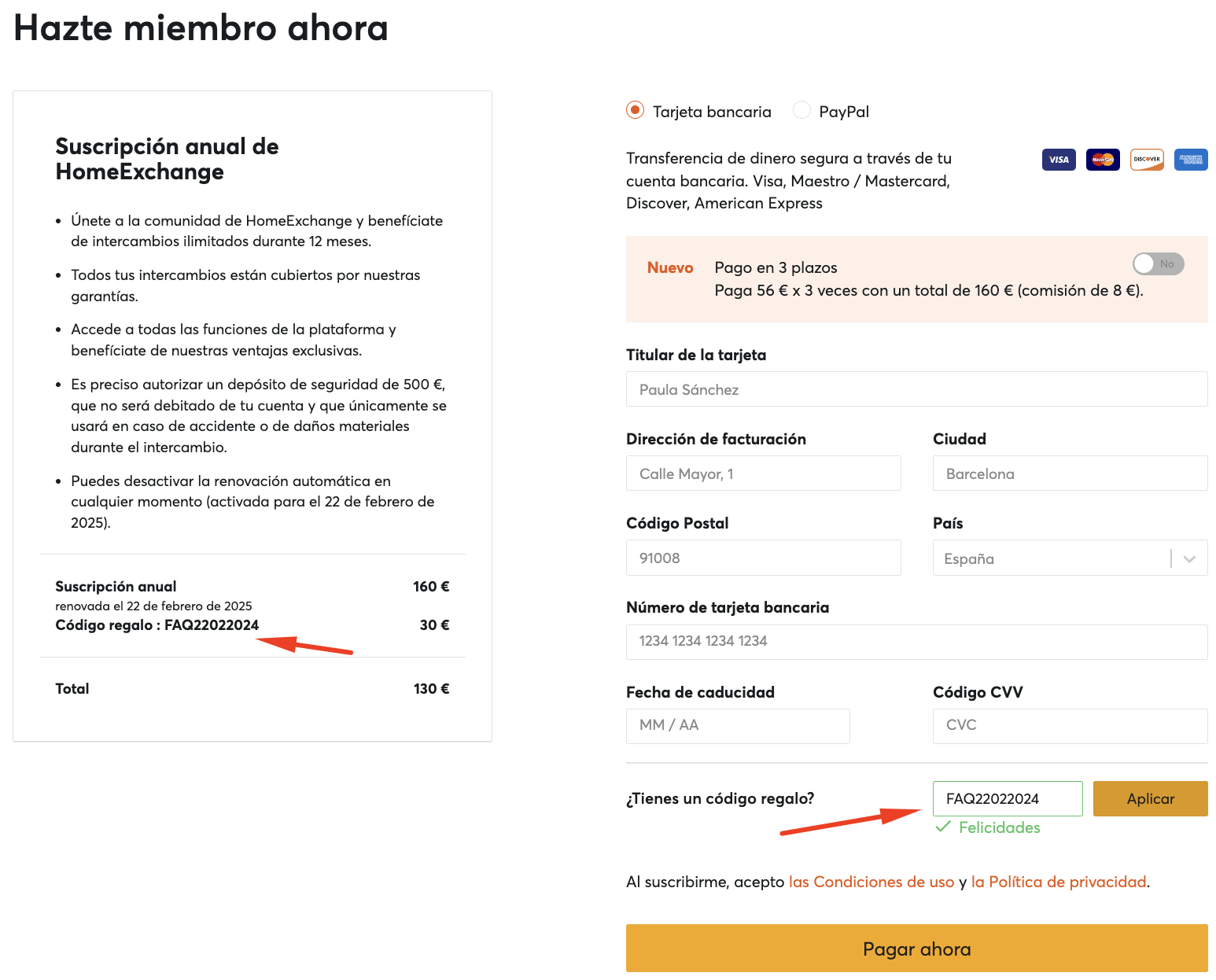
Task: Click the Aplicar gift code button
Action: click(x=1150, y=798)
